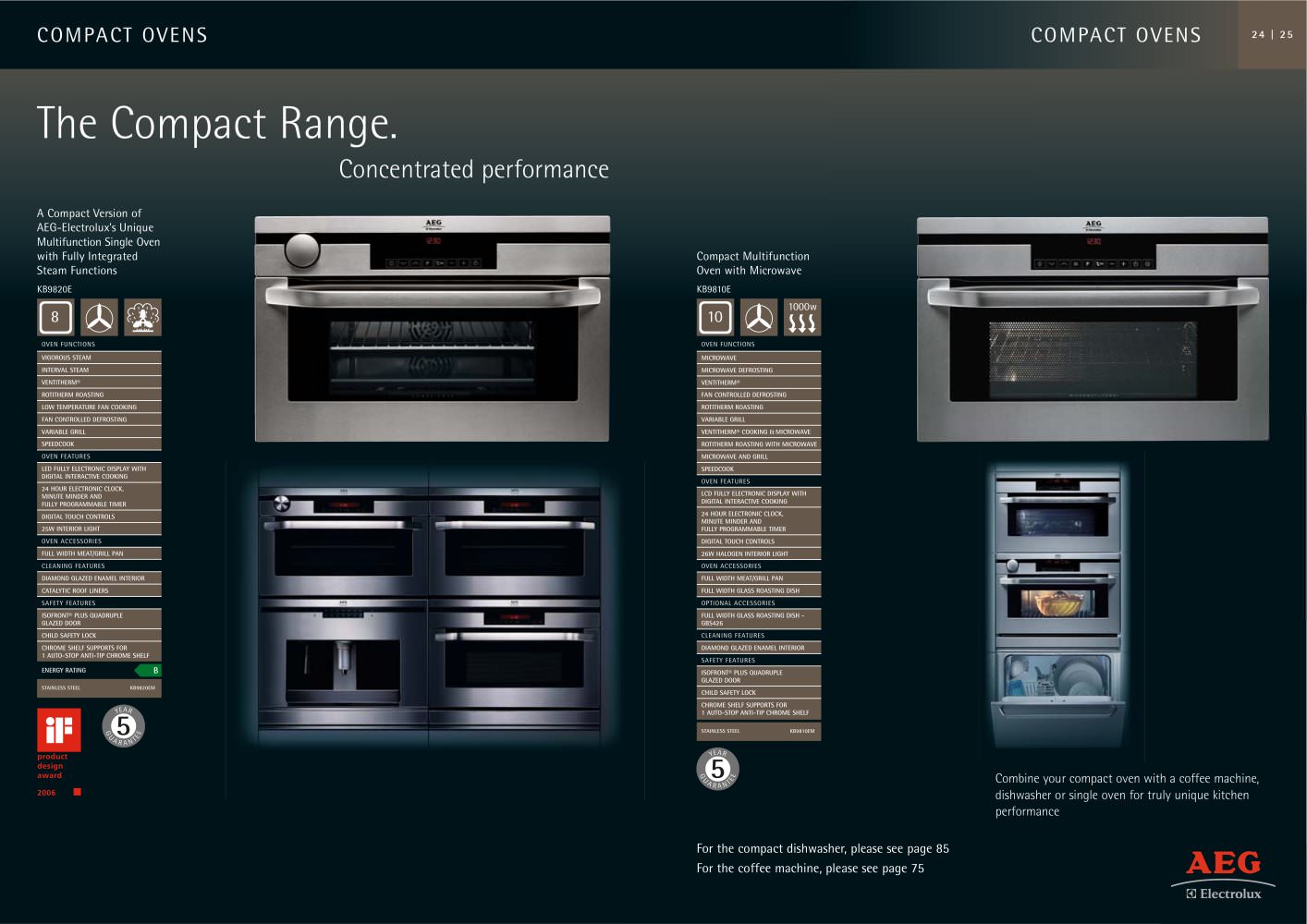Click the 'Concentrated performance' subtitle
The image size is (1307, 924).
tap(474, 170)
